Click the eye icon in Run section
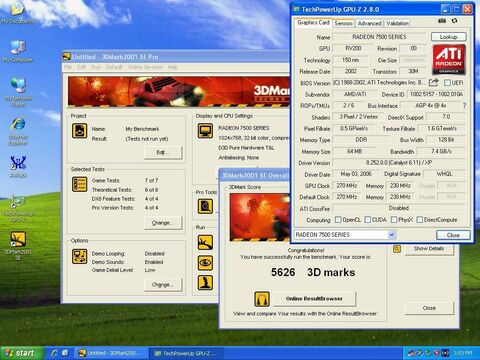The image size is (480, 360). point(205,263)
